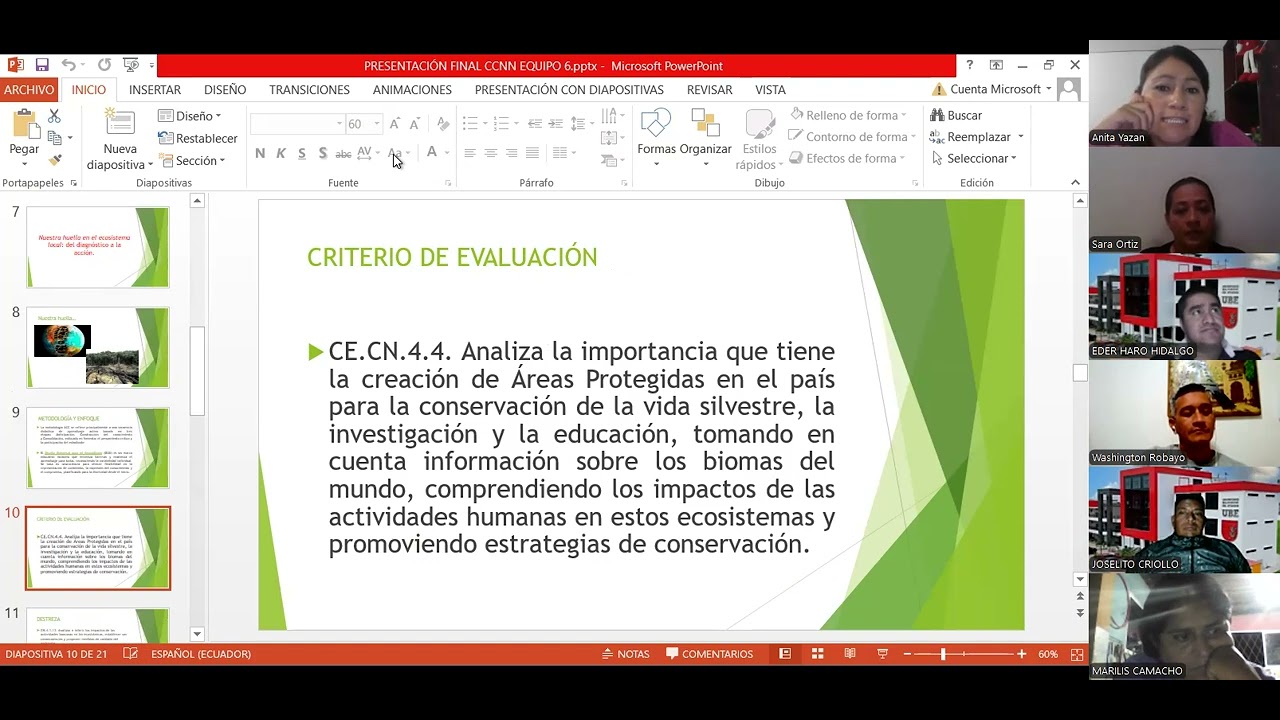Open Ribbon display options icon
The height and width of the screenshot is (720, 1280).
tap(996, 65)
